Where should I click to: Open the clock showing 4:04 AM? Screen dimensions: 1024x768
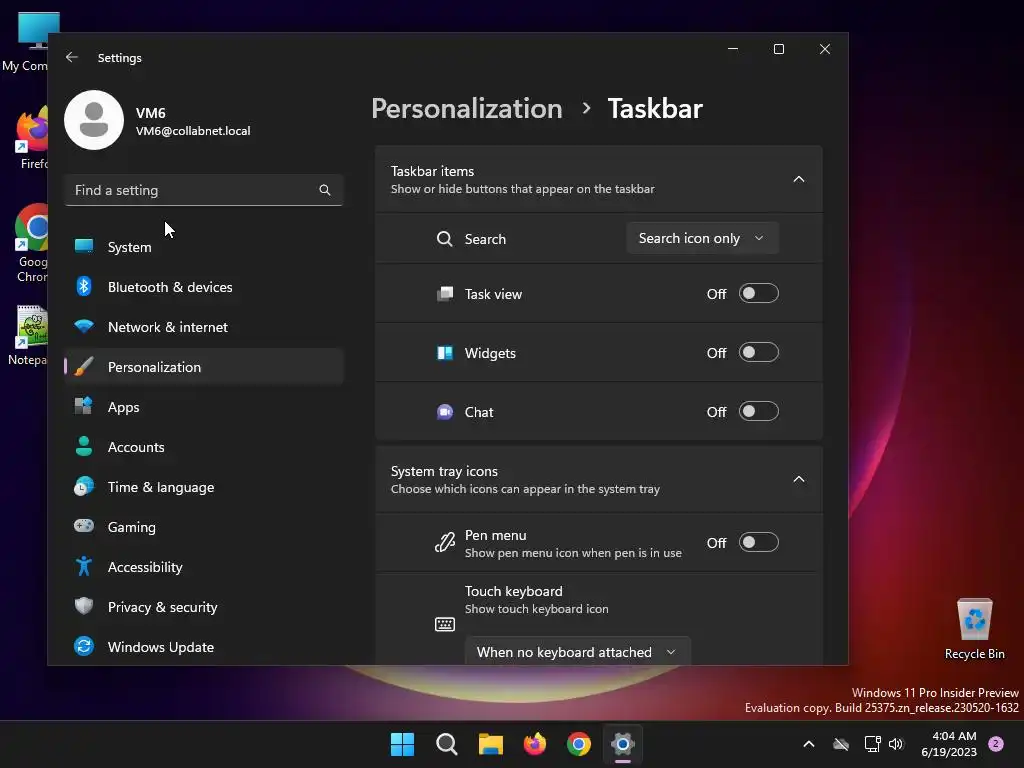pos(949,744)
